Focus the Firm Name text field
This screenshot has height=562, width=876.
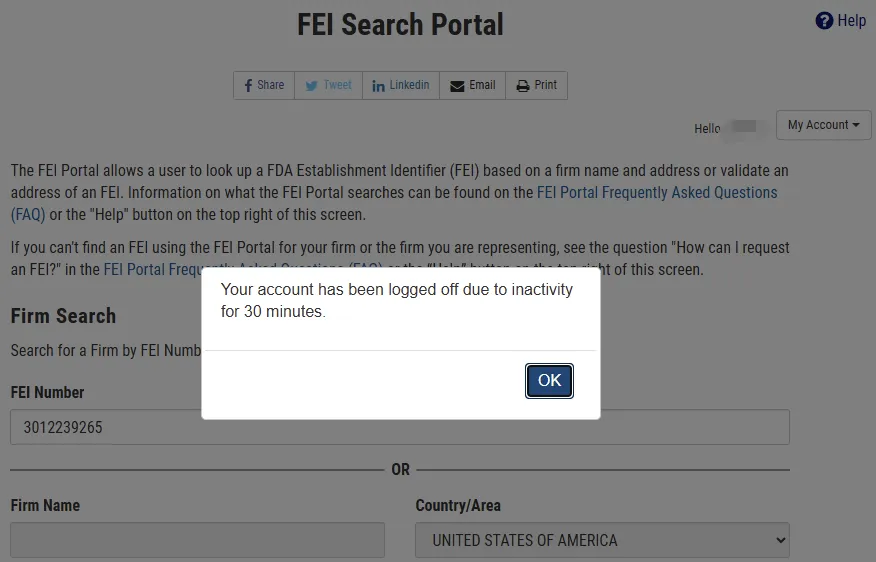(197, 540)
